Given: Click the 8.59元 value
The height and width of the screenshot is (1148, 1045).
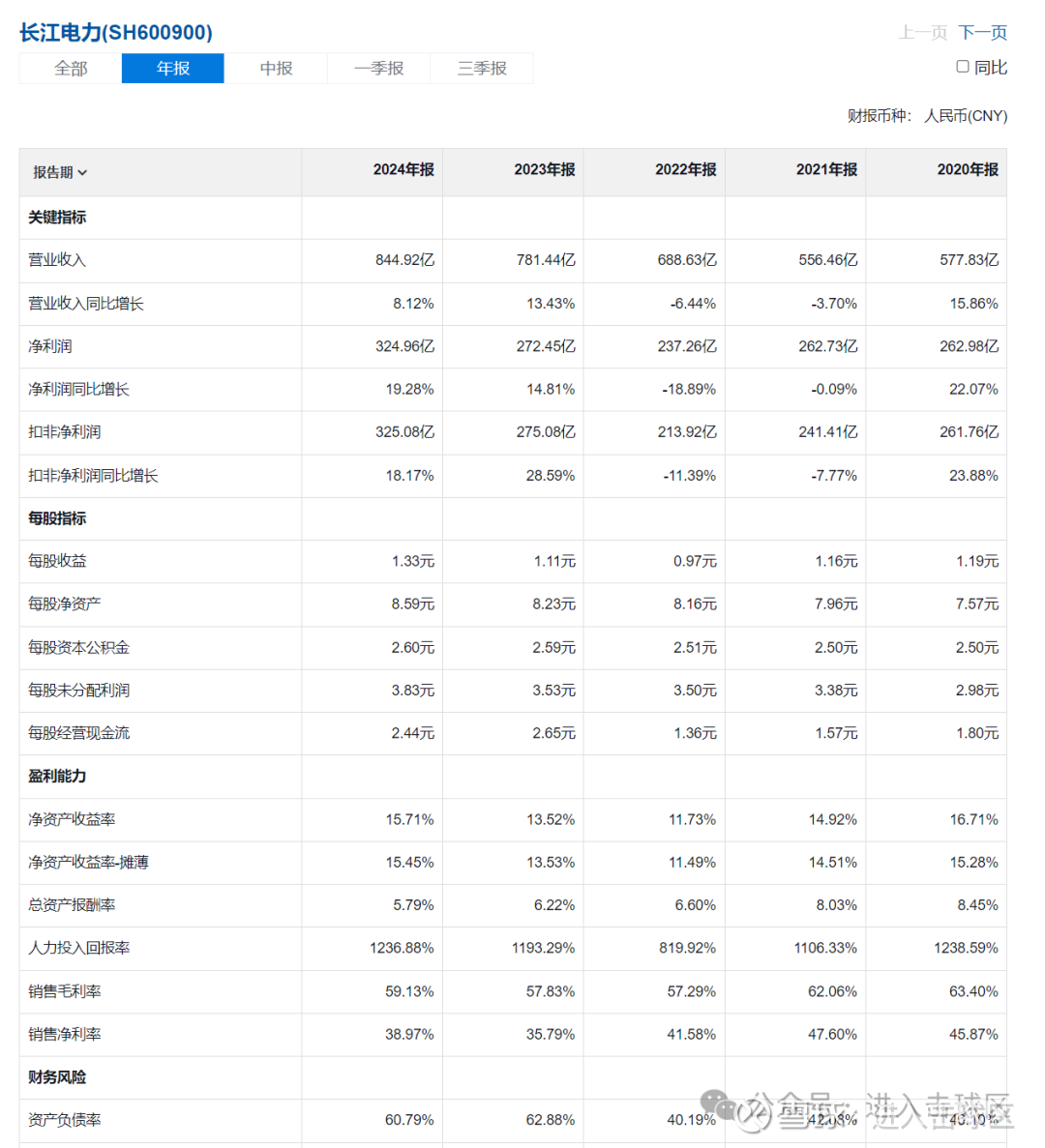Looking at the screenshot, I should point(413,604).
